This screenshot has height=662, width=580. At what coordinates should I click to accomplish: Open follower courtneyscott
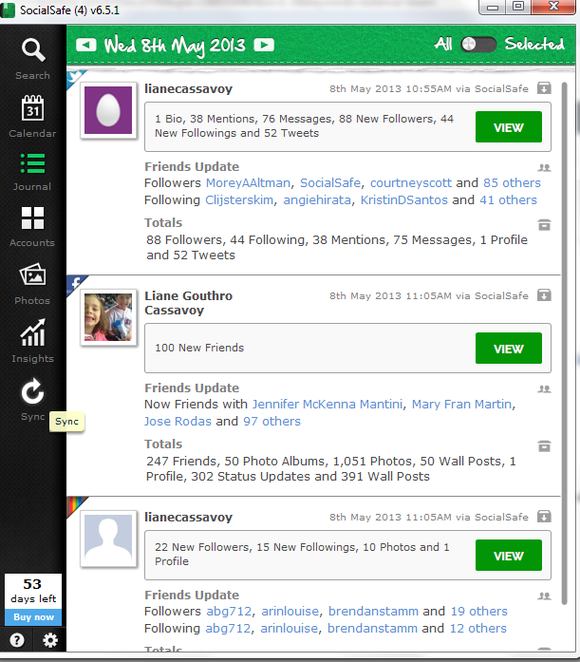pos(411,183)
